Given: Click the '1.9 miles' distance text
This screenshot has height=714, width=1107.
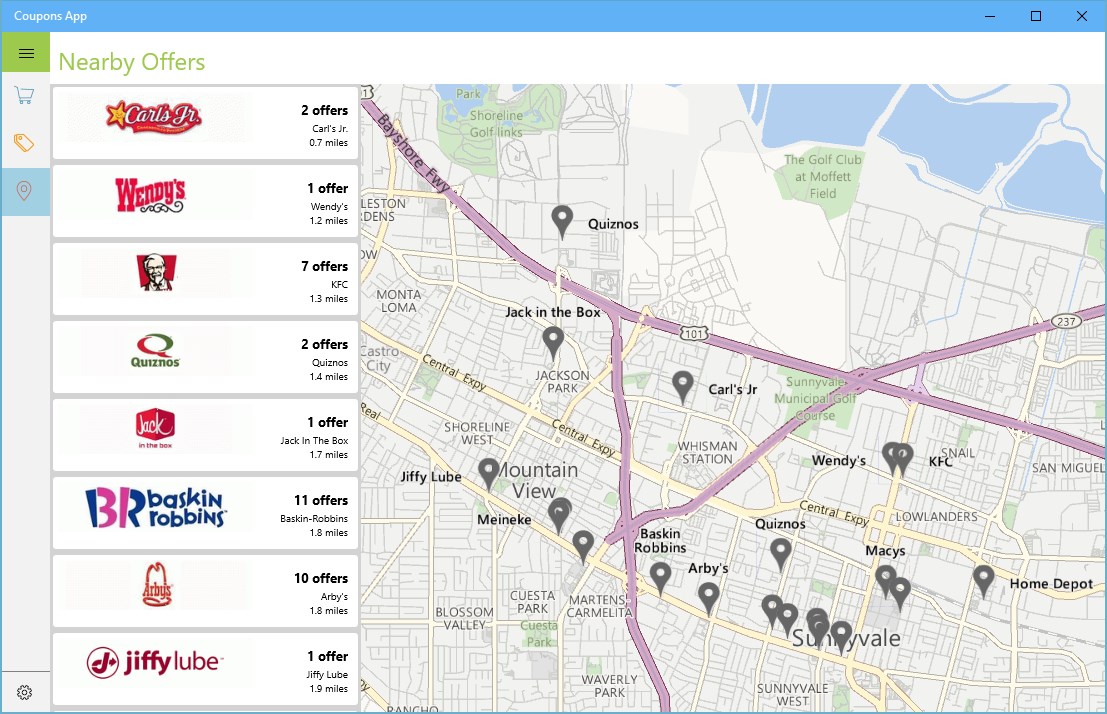Looking at the screenshot, I should [328, 689].
